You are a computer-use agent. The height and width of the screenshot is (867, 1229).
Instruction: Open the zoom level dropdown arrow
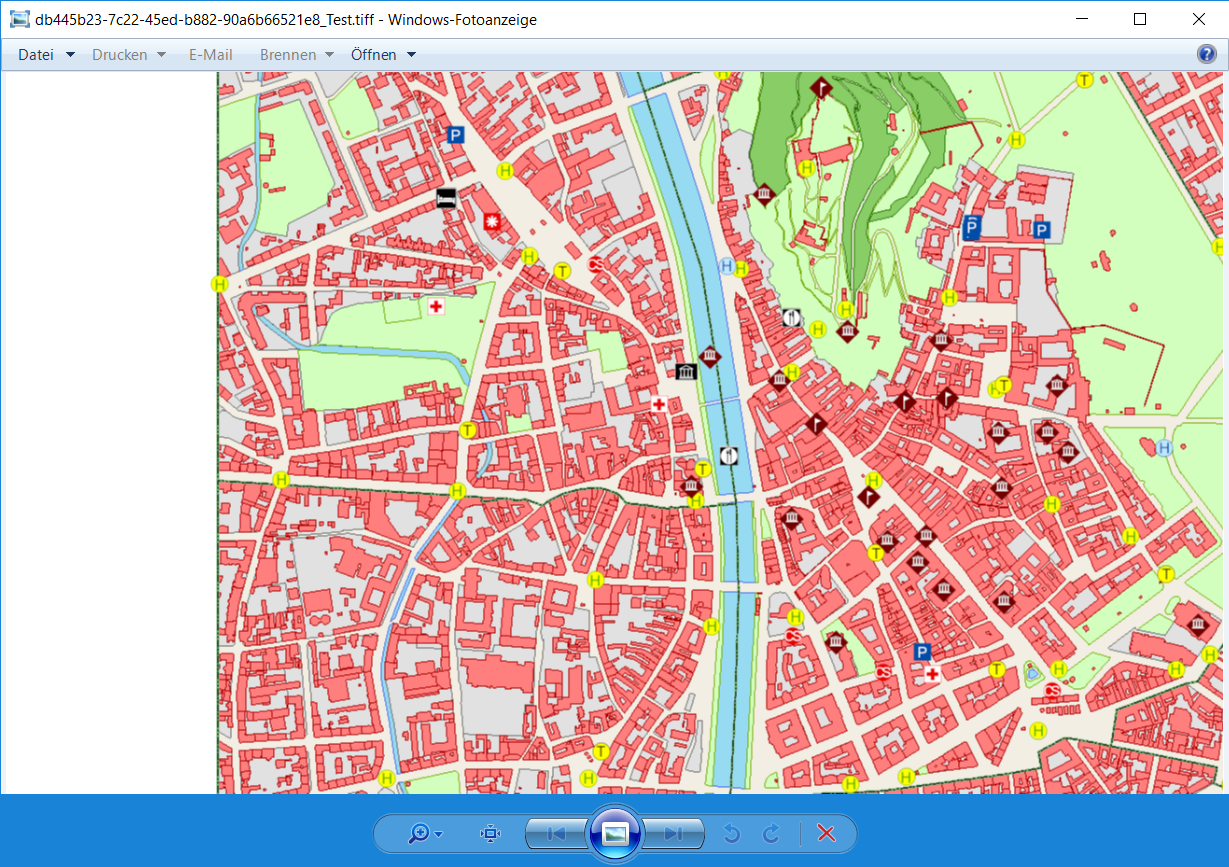(436, 833)
